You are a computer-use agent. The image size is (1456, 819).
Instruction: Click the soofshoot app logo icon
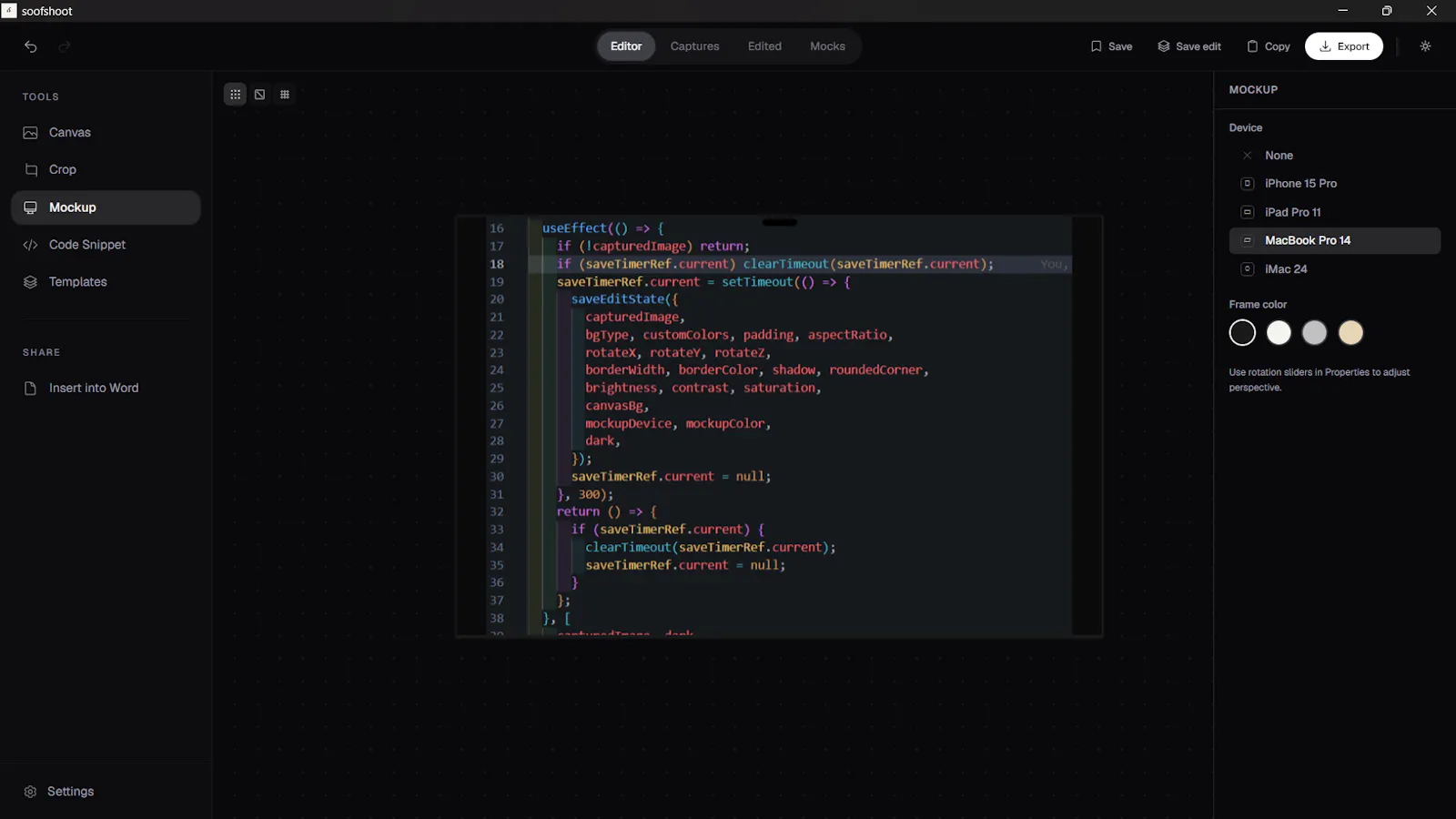[x=9, y=11]
